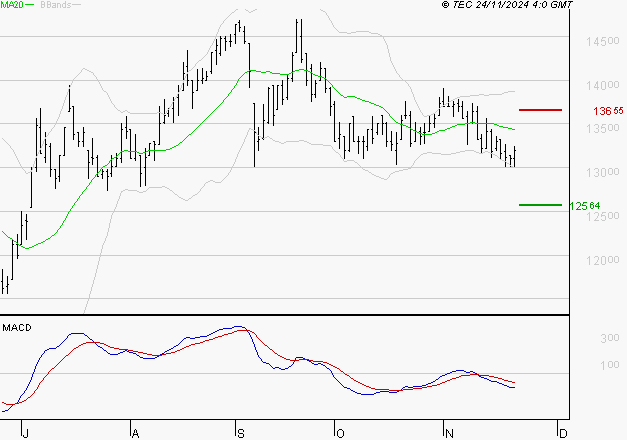627x440 pixels.
Task: Click the MA20 legend label
Action: [x=11, y=5]
